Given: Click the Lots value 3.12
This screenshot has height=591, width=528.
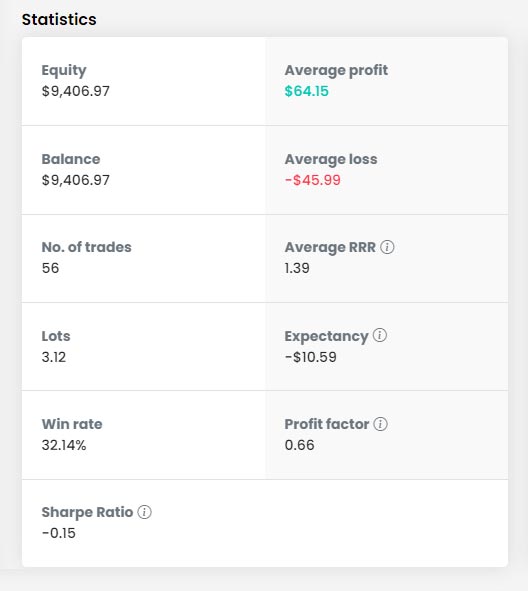Looking at the screenshot, I should 54,357.
